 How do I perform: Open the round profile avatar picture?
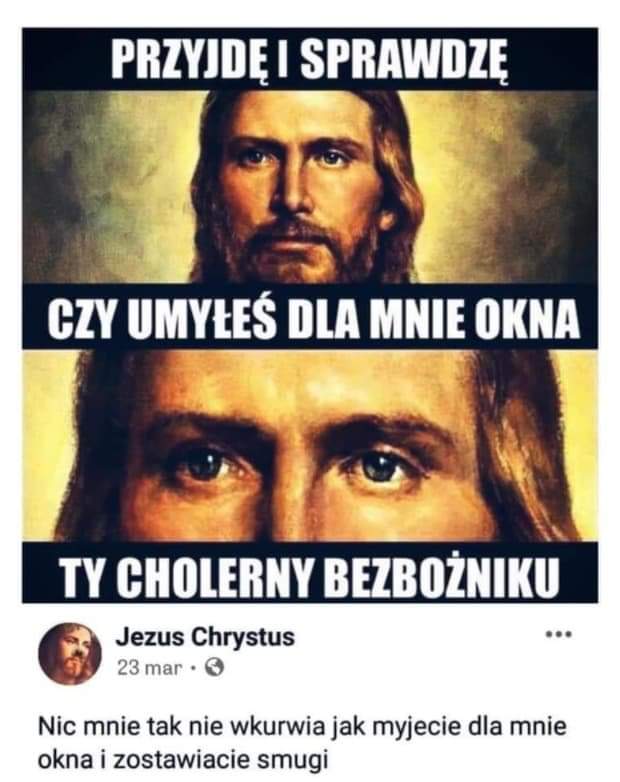pos(70,653)
